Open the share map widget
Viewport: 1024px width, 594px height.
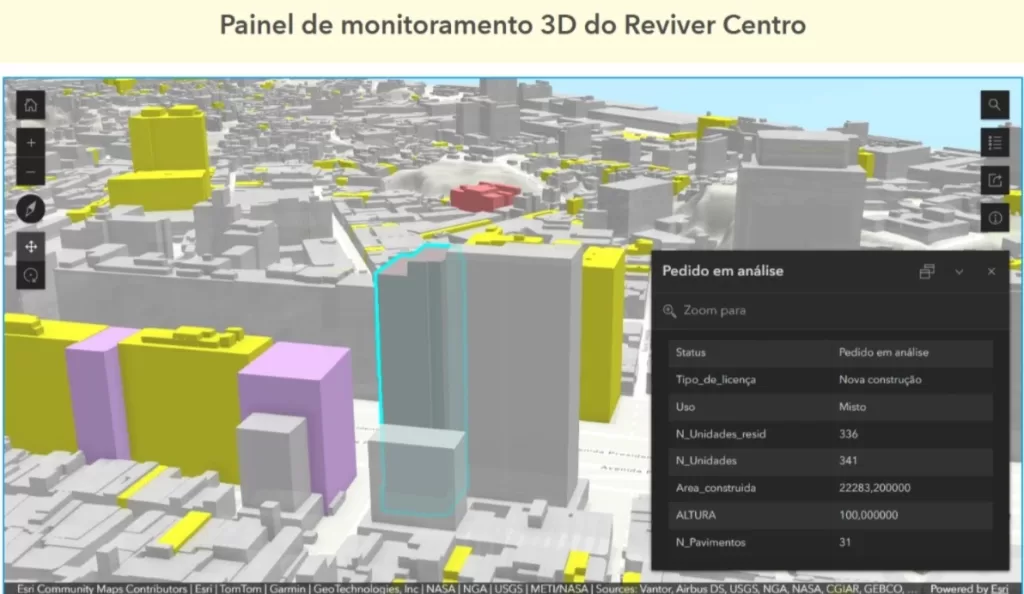click(x=994, y=180)
